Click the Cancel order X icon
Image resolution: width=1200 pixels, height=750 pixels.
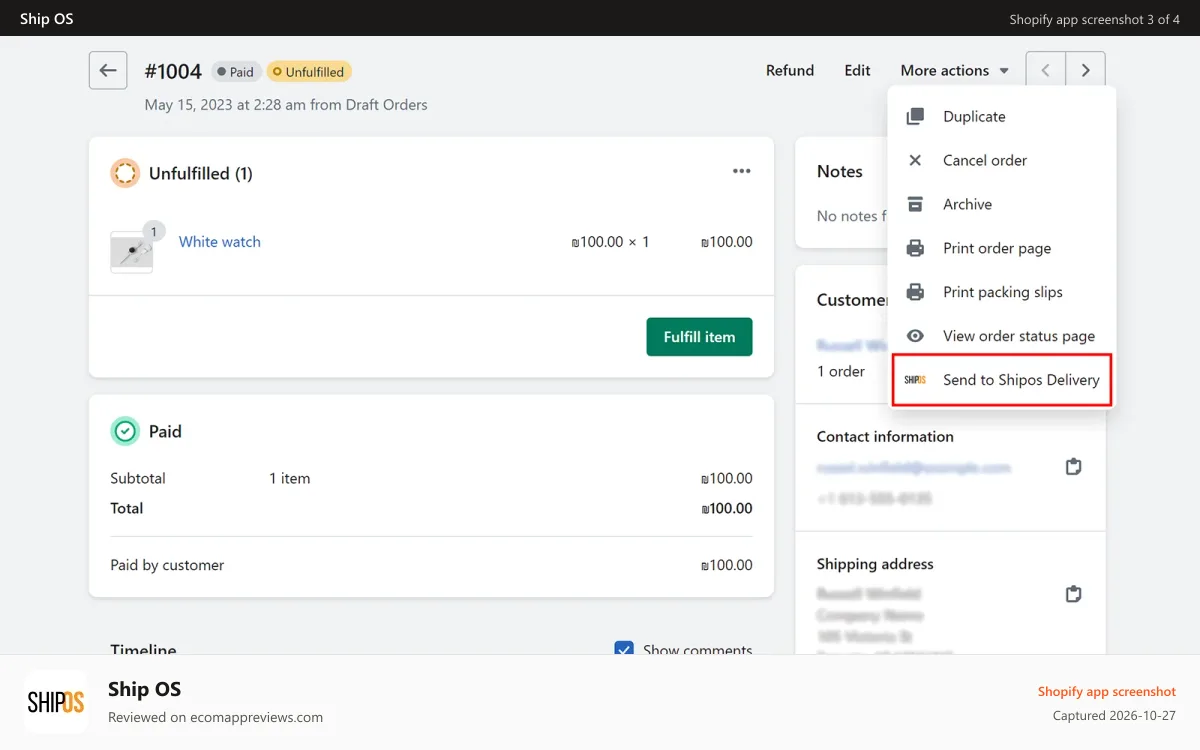pyautogui.click(x=915, y=160)
